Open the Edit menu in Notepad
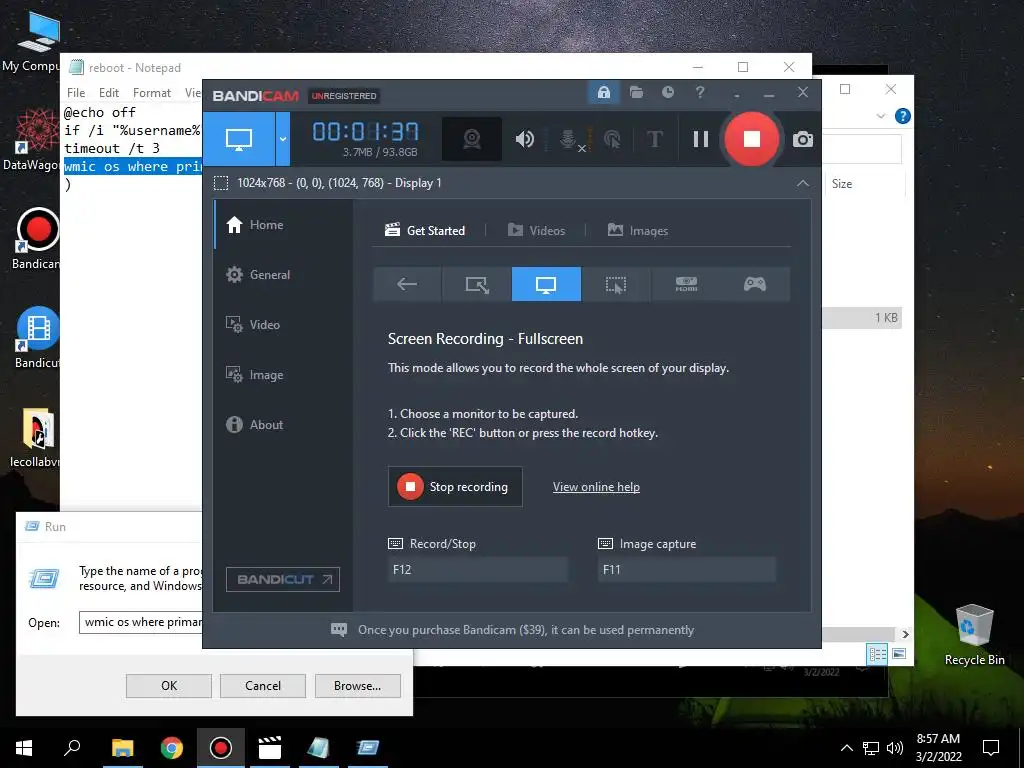Viewport: 1024px width, 768px height. click(108, 93)
